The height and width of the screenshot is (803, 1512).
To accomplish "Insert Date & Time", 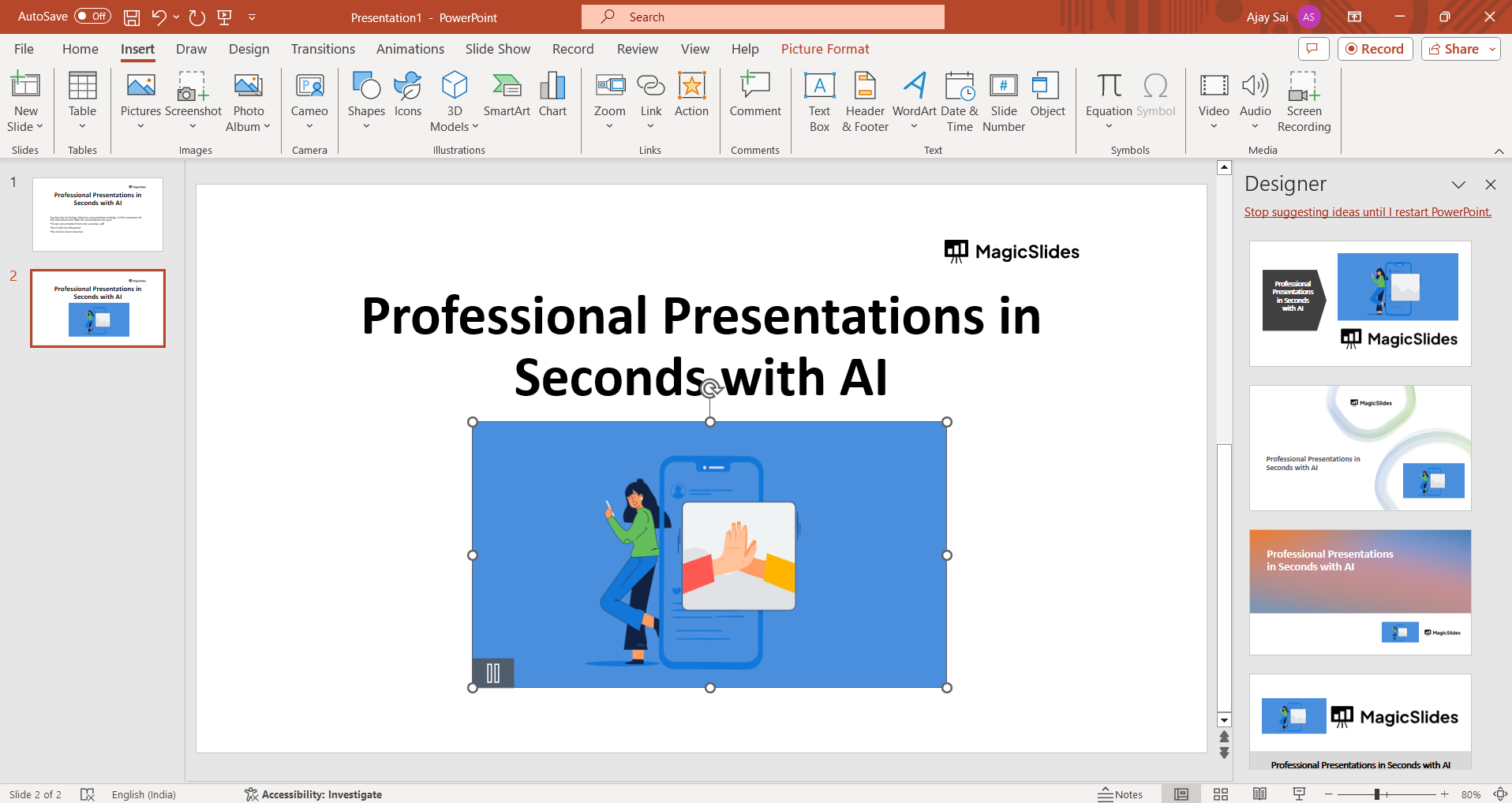I will 960,101.
